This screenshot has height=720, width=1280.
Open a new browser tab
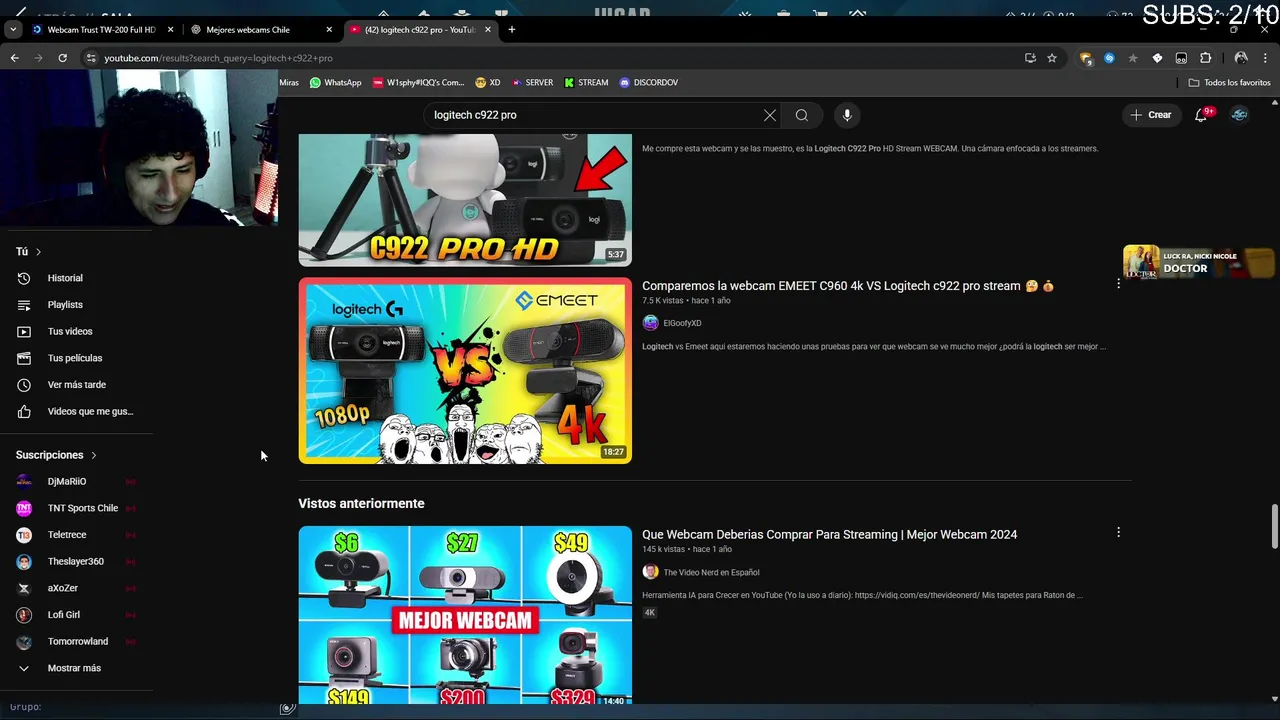(x=512, y=29)
